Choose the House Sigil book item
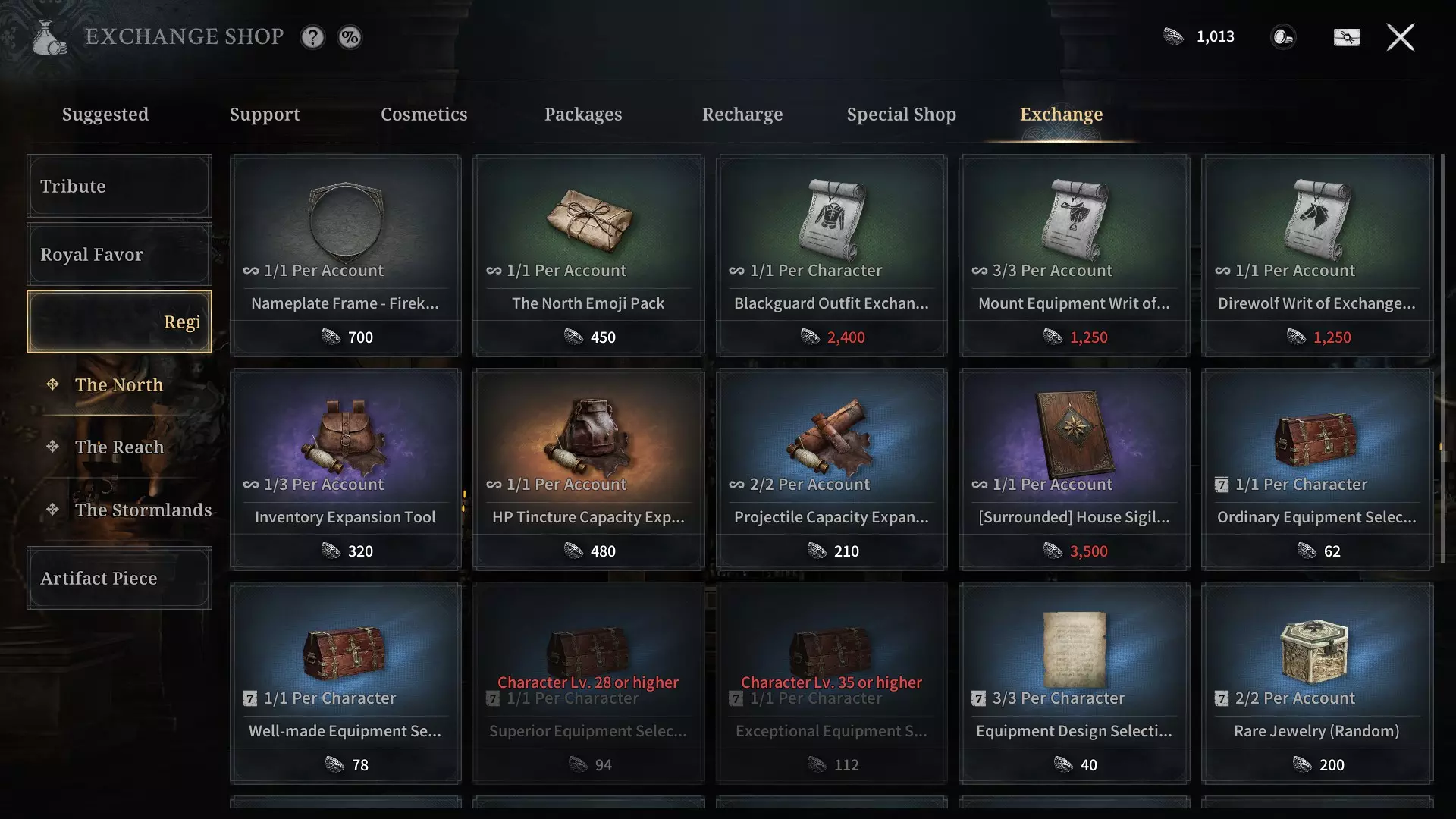 [1075, 434]
